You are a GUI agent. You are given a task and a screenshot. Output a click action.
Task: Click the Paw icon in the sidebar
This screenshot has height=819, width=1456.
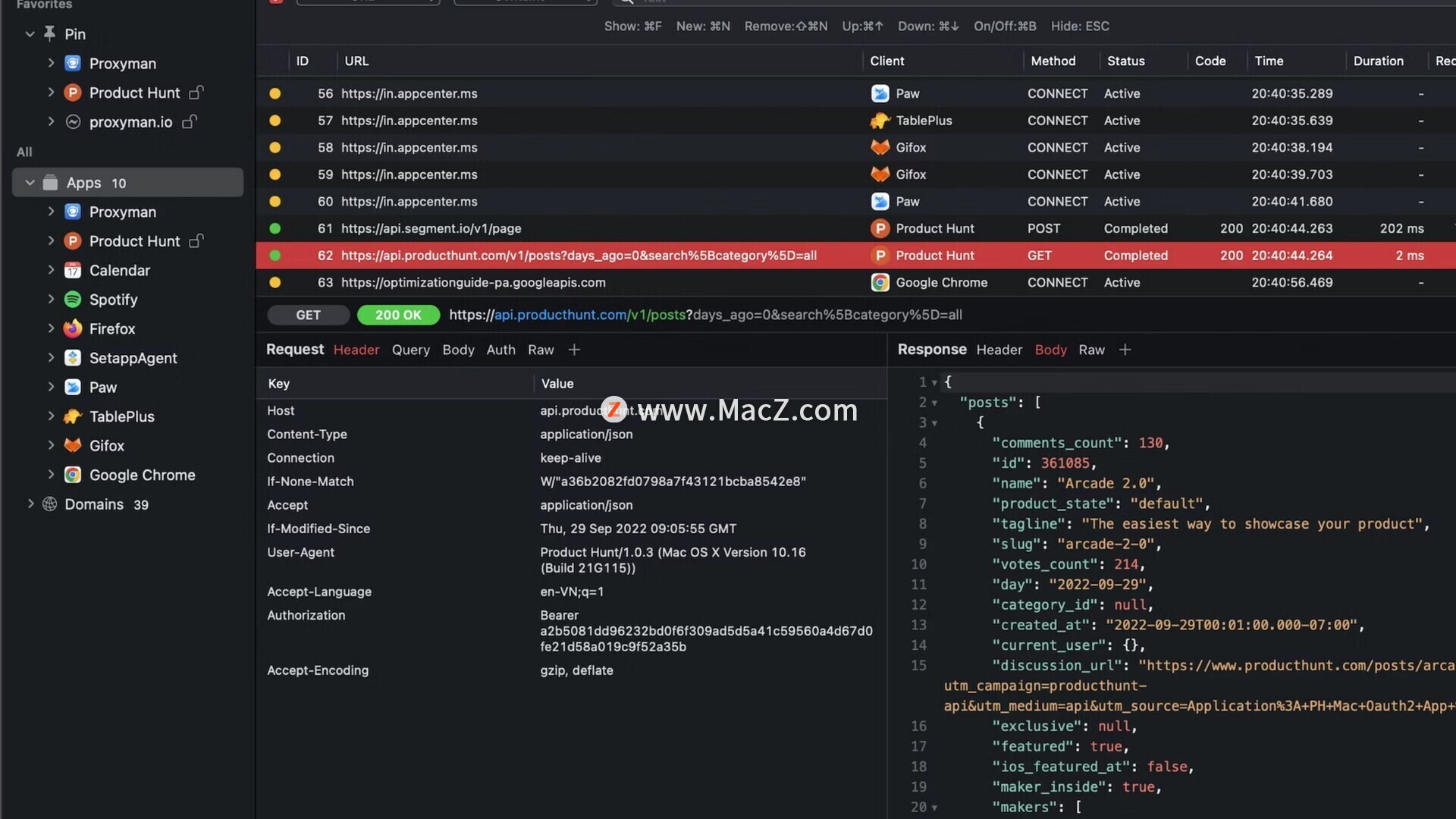[73, 388]
